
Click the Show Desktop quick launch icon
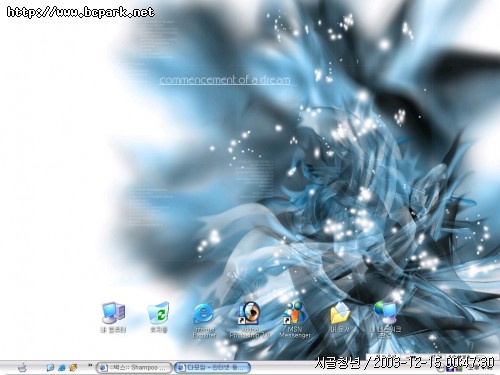[x=50, y=367]
